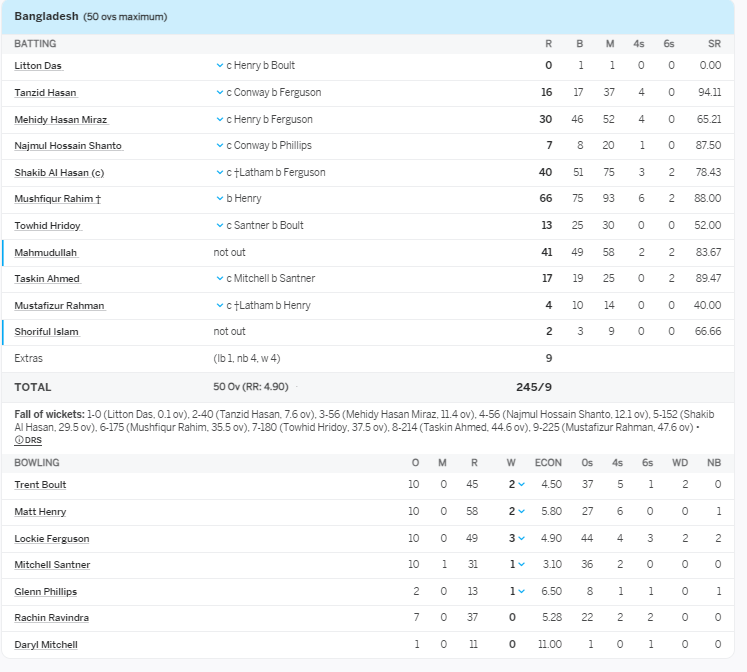View Rachin Ravindra bowler profile
This screenshot has width=747, height=672.
(x=51, y=618)
